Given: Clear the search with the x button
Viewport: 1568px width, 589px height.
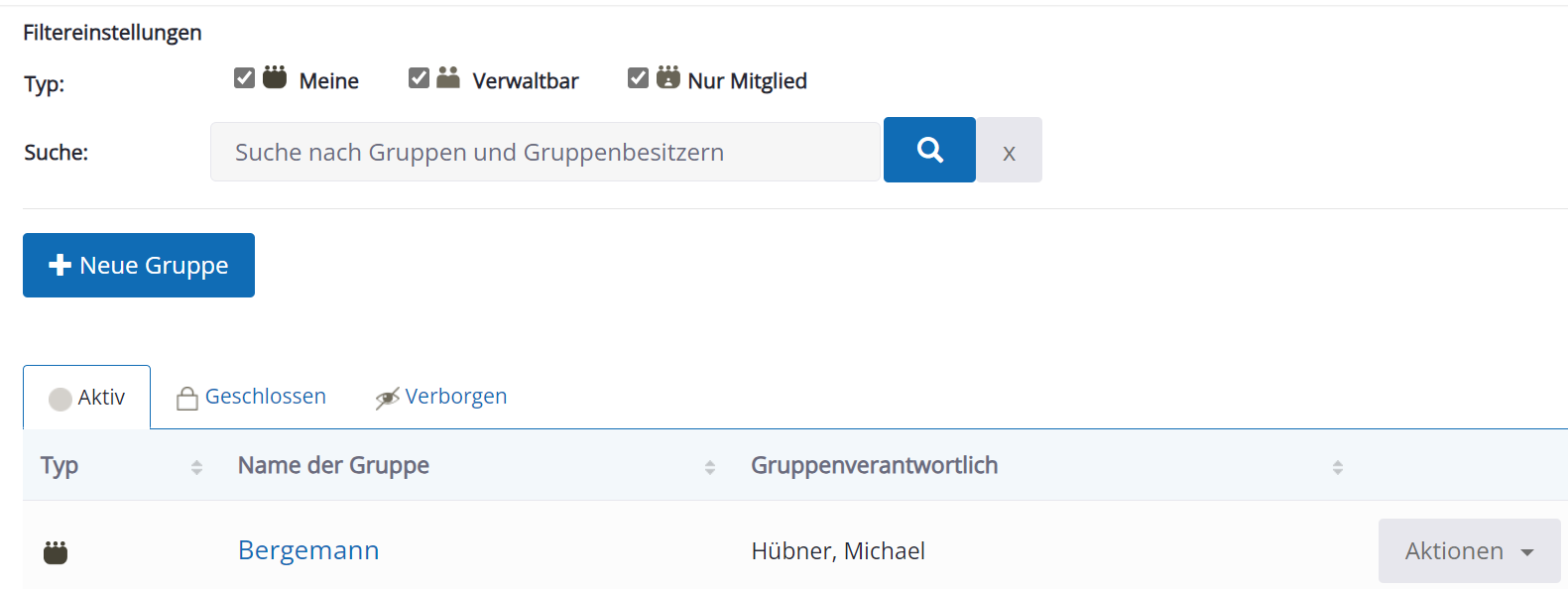Looking at the screenshot, I should tap(1009, 150).
